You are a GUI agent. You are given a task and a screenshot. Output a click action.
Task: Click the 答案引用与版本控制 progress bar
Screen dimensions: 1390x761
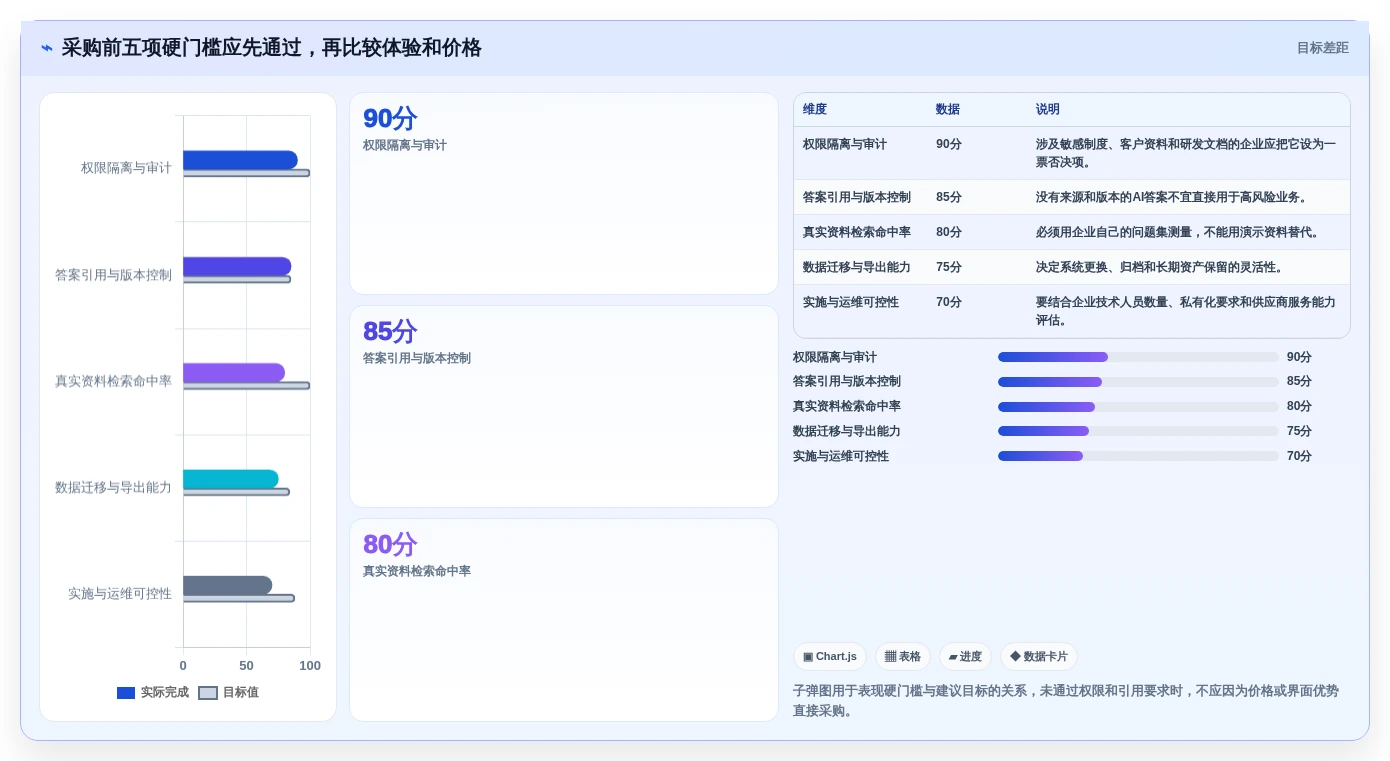coord(1138,382)
